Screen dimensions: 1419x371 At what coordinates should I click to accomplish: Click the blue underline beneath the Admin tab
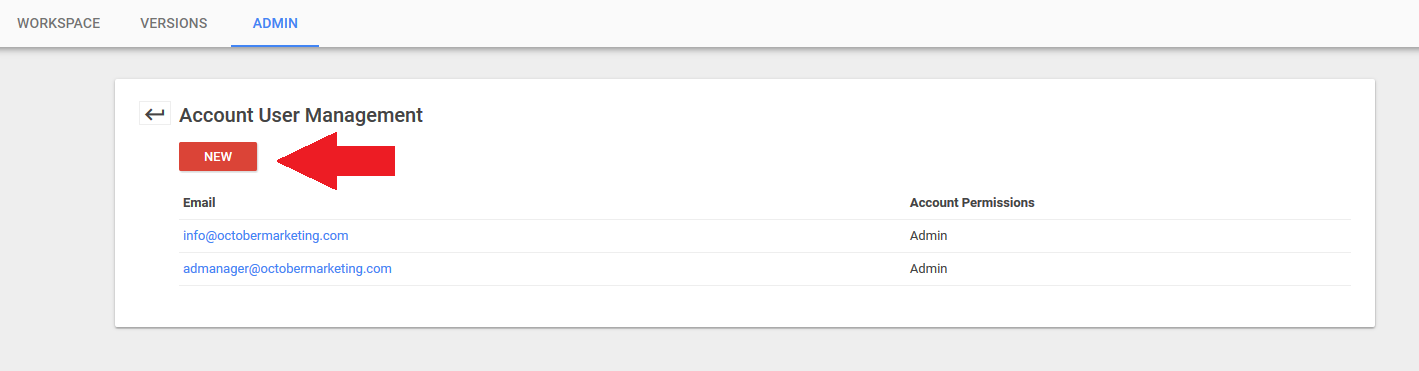tap(275, 46)
